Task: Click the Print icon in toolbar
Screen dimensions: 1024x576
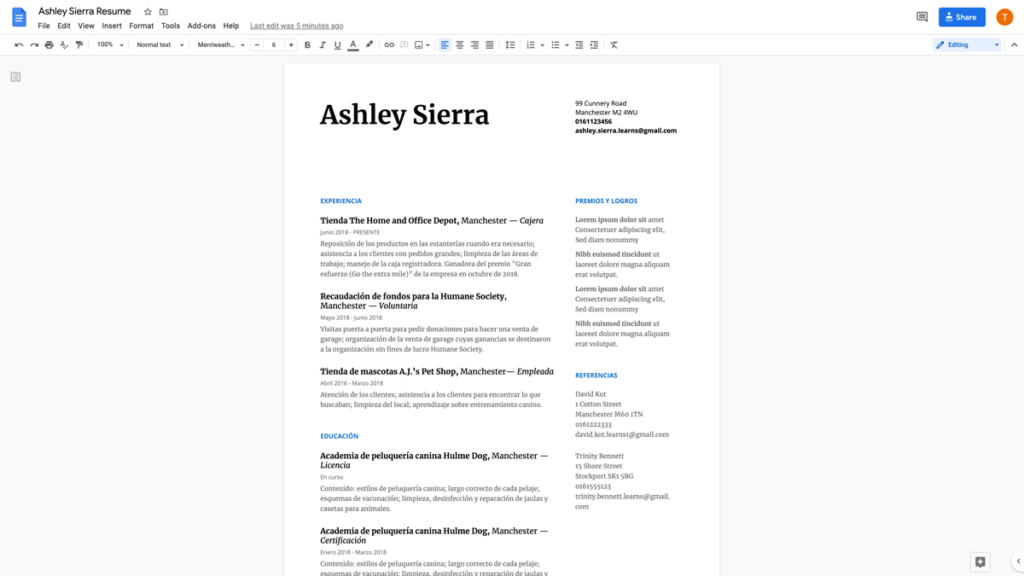Action: pyautogui.click(x=49, y=45)
